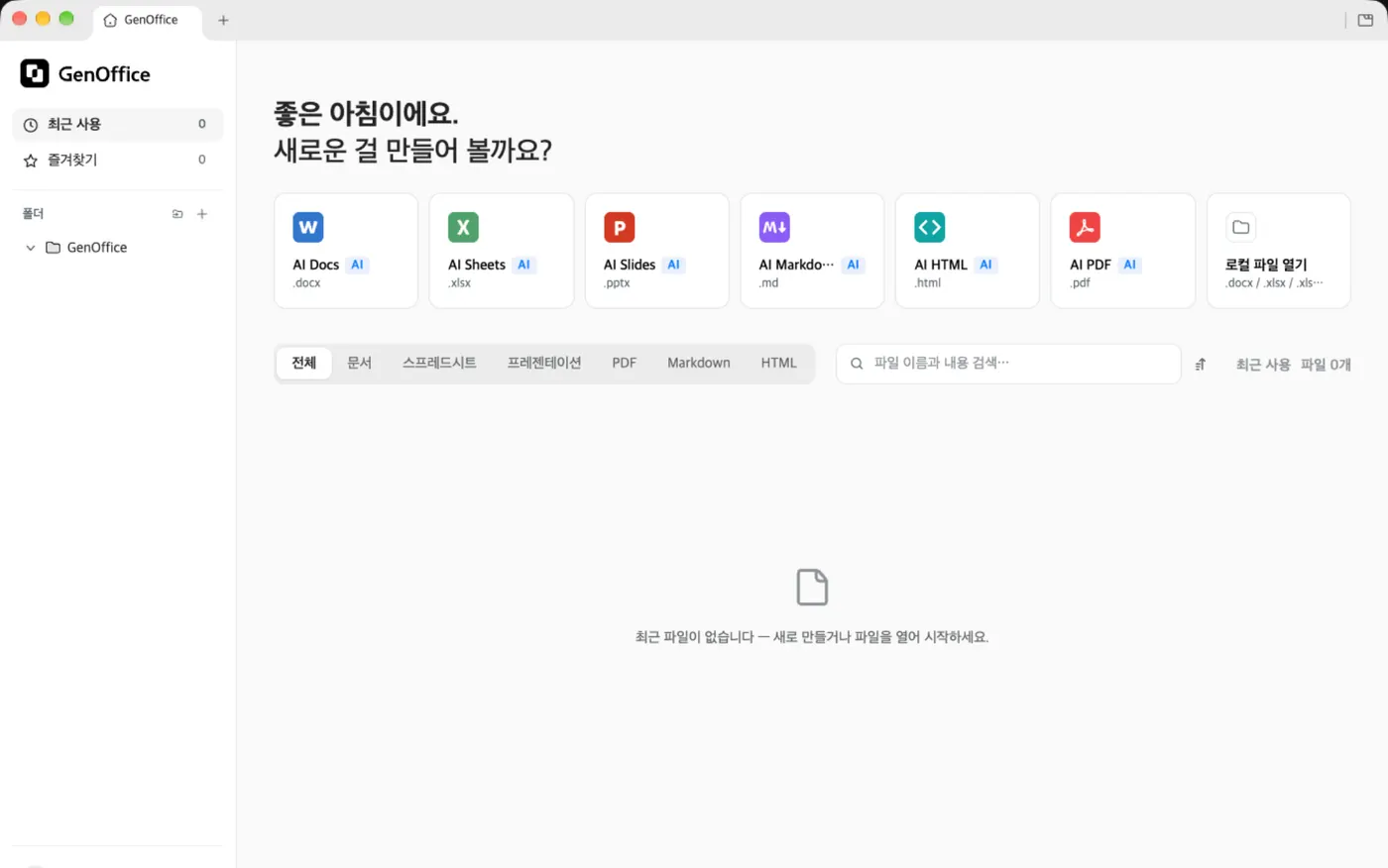The width and height of the screenshot is (1388, 868).
Task: Create a new AI Docs document
Action: click(346, 251)
